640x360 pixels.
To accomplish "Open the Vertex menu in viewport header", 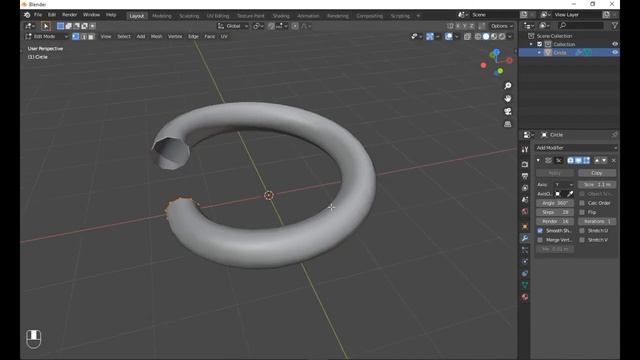I will [175, 36].
